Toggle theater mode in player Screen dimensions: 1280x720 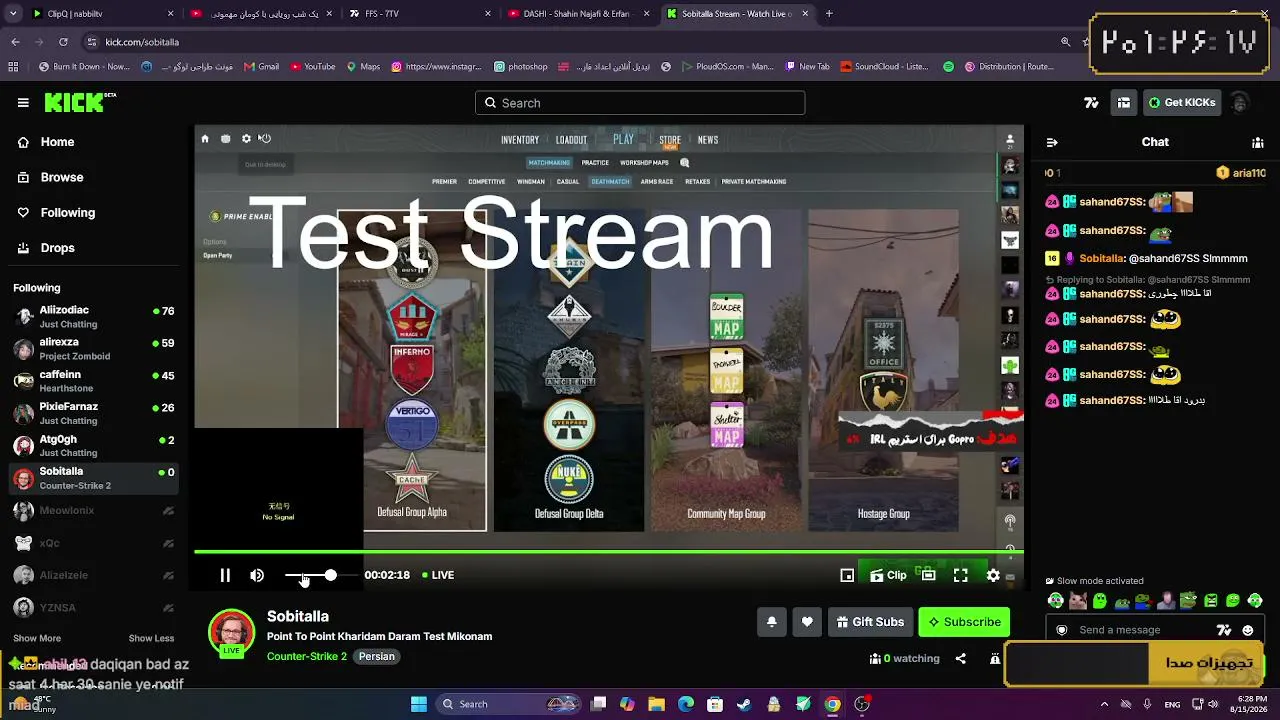pos(929,575)
